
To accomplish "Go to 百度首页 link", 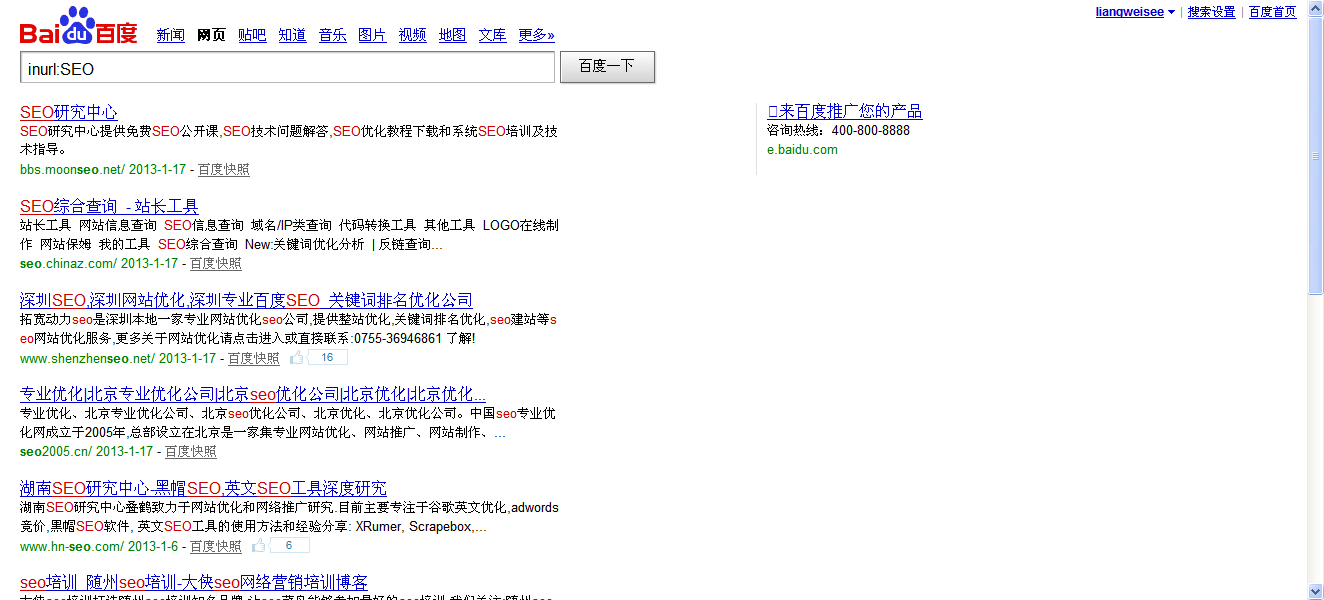I will [x=1272, y=12].
